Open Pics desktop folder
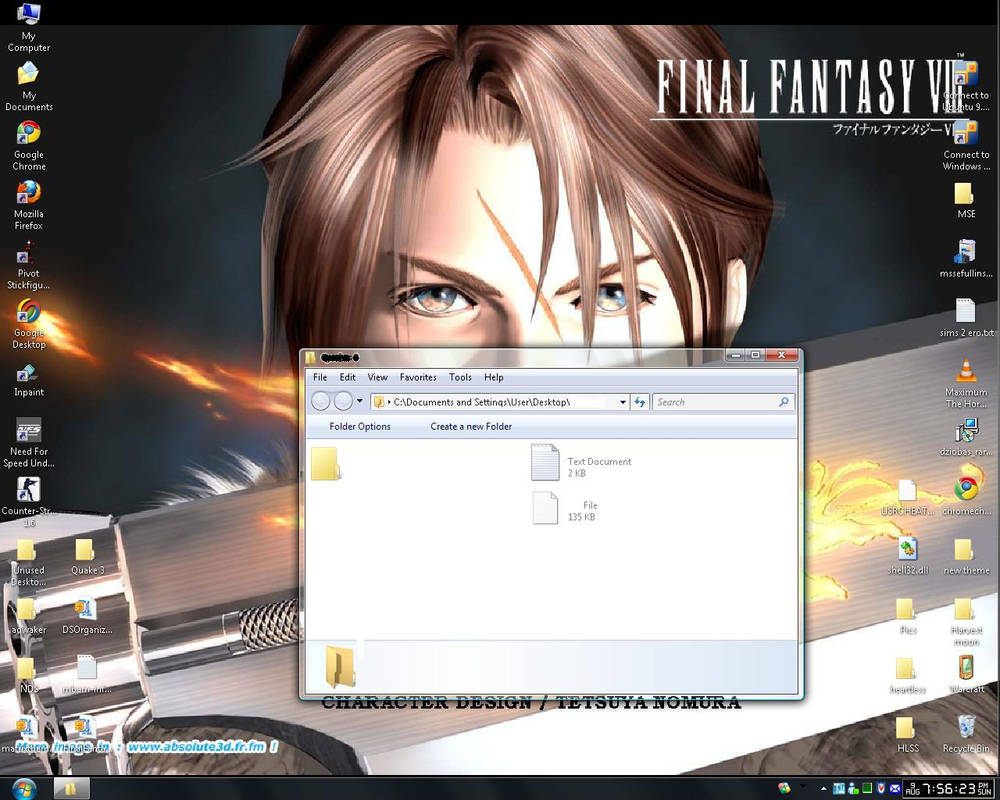 tap(907, 616)
